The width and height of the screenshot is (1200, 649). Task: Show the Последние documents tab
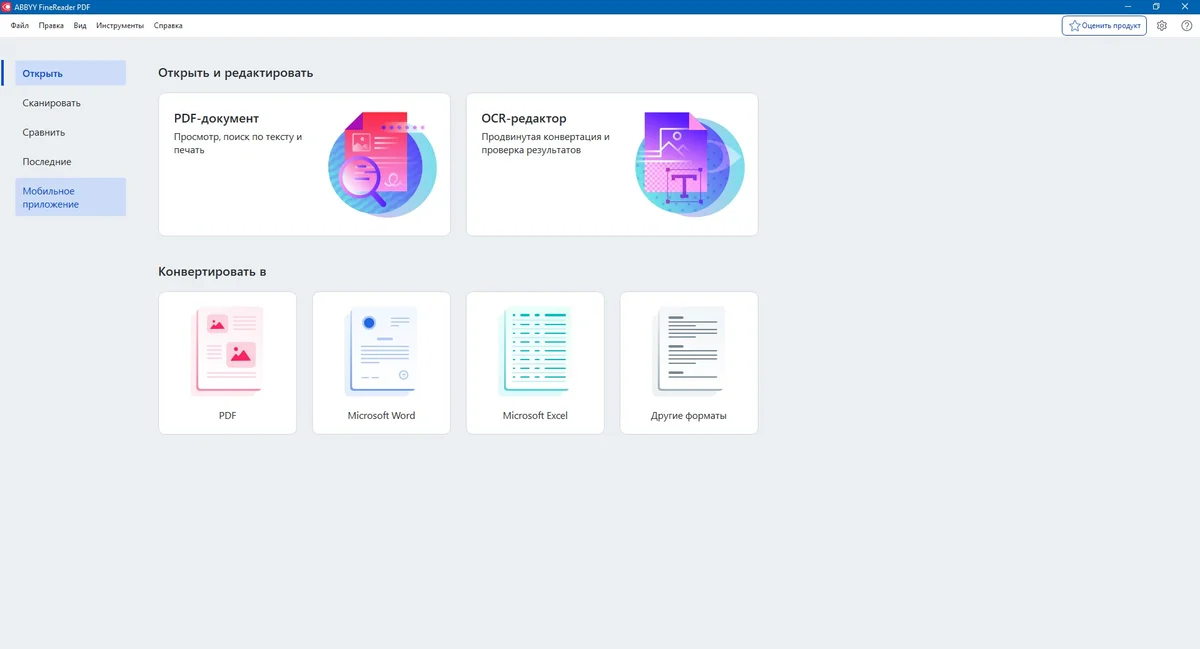coord(70,161)
